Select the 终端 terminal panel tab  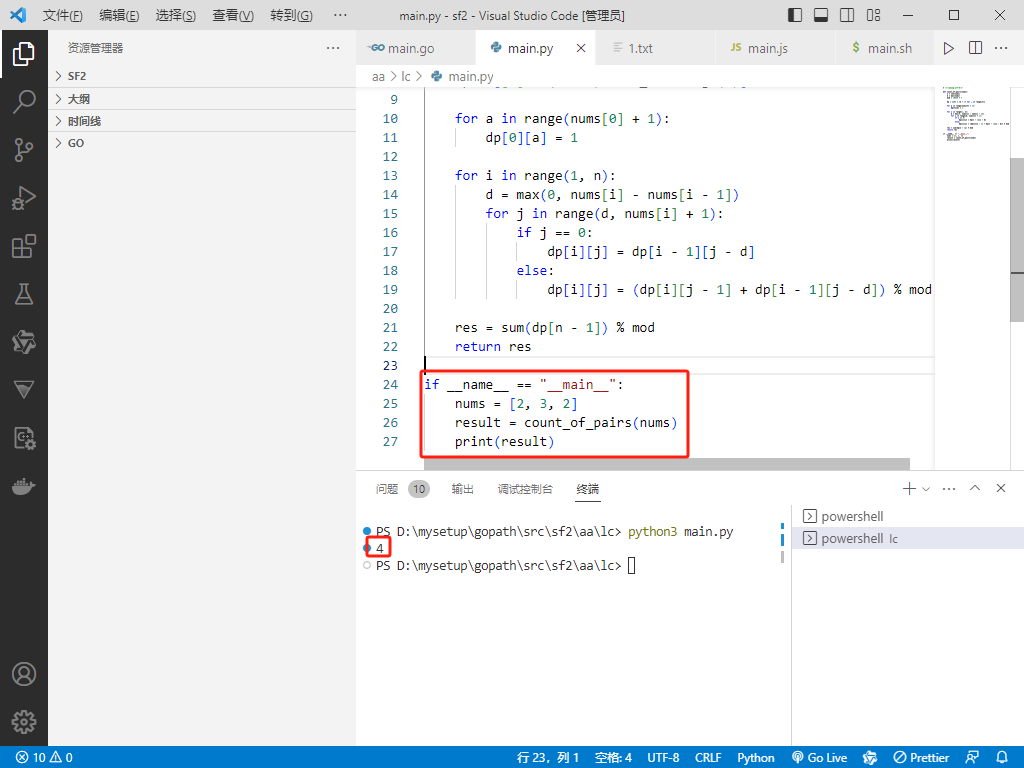pyautogui.click(x=588, y=489)
